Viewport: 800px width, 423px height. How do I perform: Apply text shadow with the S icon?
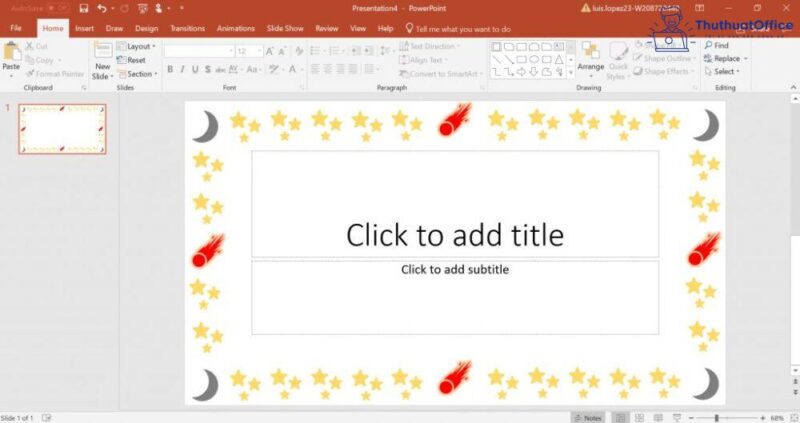tap(208, 69)
